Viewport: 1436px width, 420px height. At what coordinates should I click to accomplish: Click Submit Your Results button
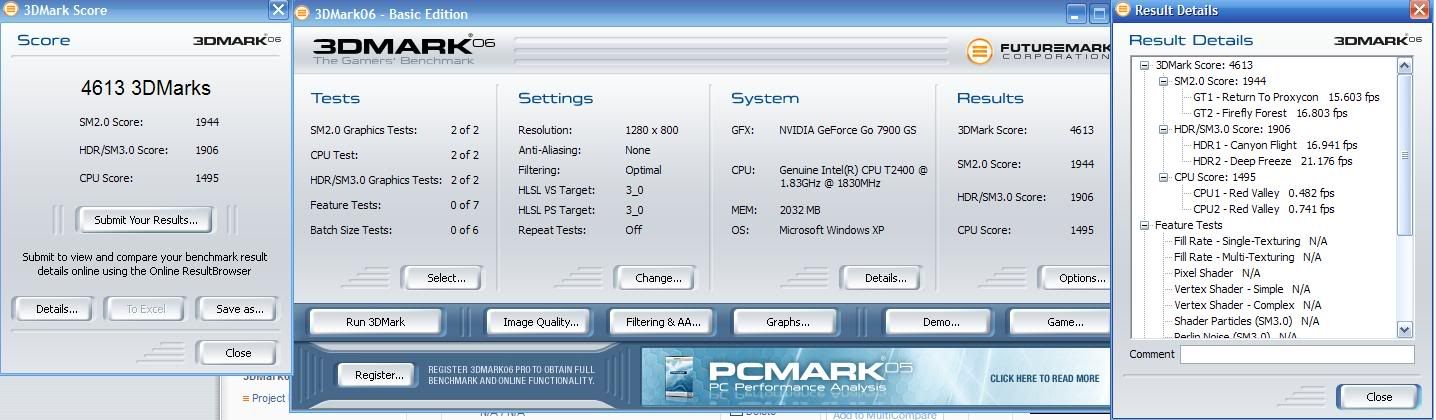coord(145,220)
